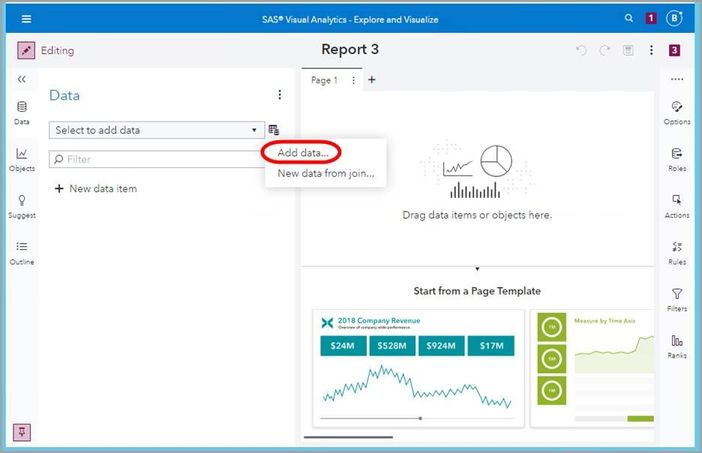The image size is (702, 453).
Task: Open the Suggest pane
Action: [21, 206]
